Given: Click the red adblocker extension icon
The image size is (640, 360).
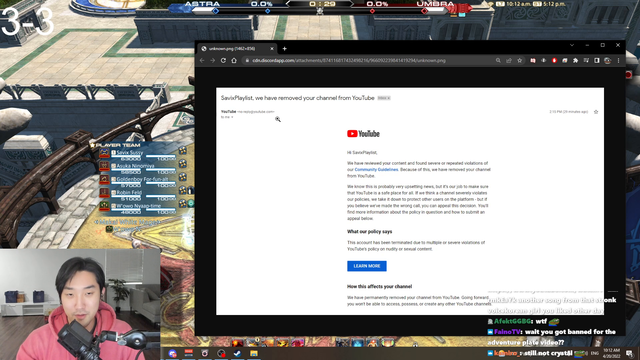Looking at the screenshot, I should click(554, 60).
